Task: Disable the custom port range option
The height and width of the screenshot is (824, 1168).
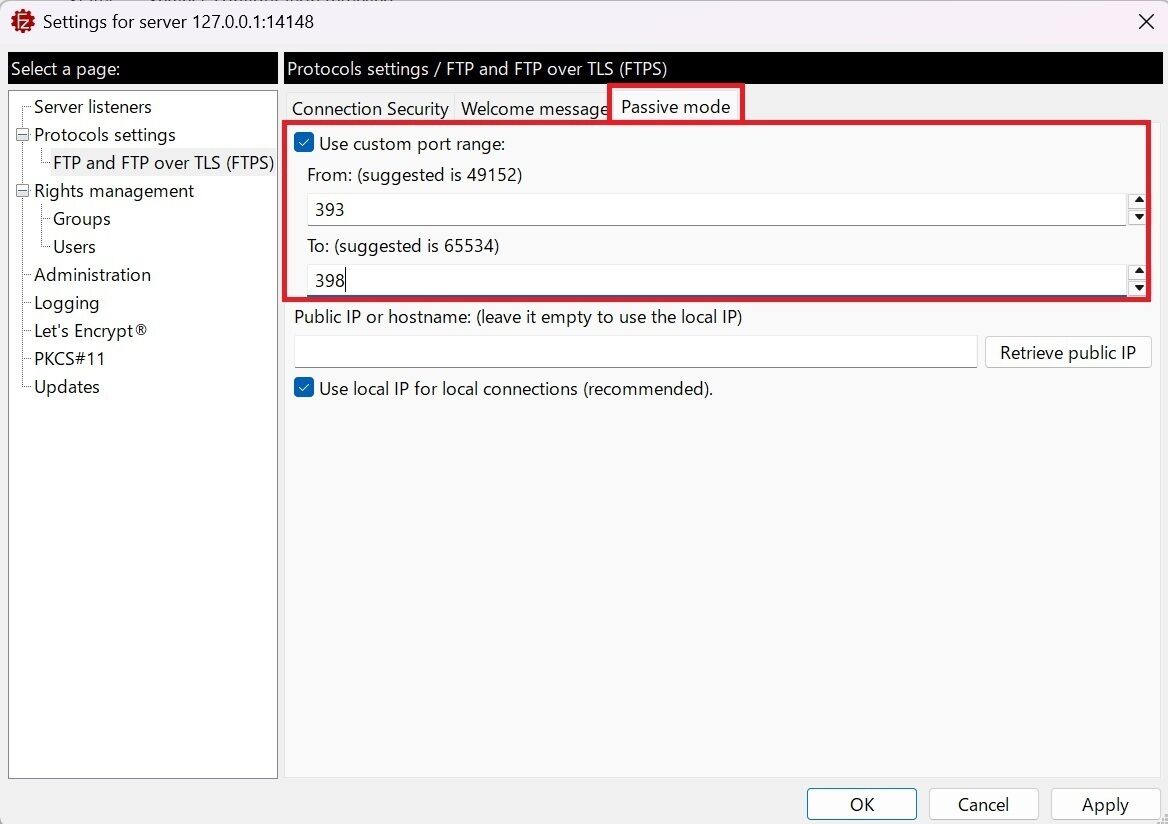Action: coord(303,142)
